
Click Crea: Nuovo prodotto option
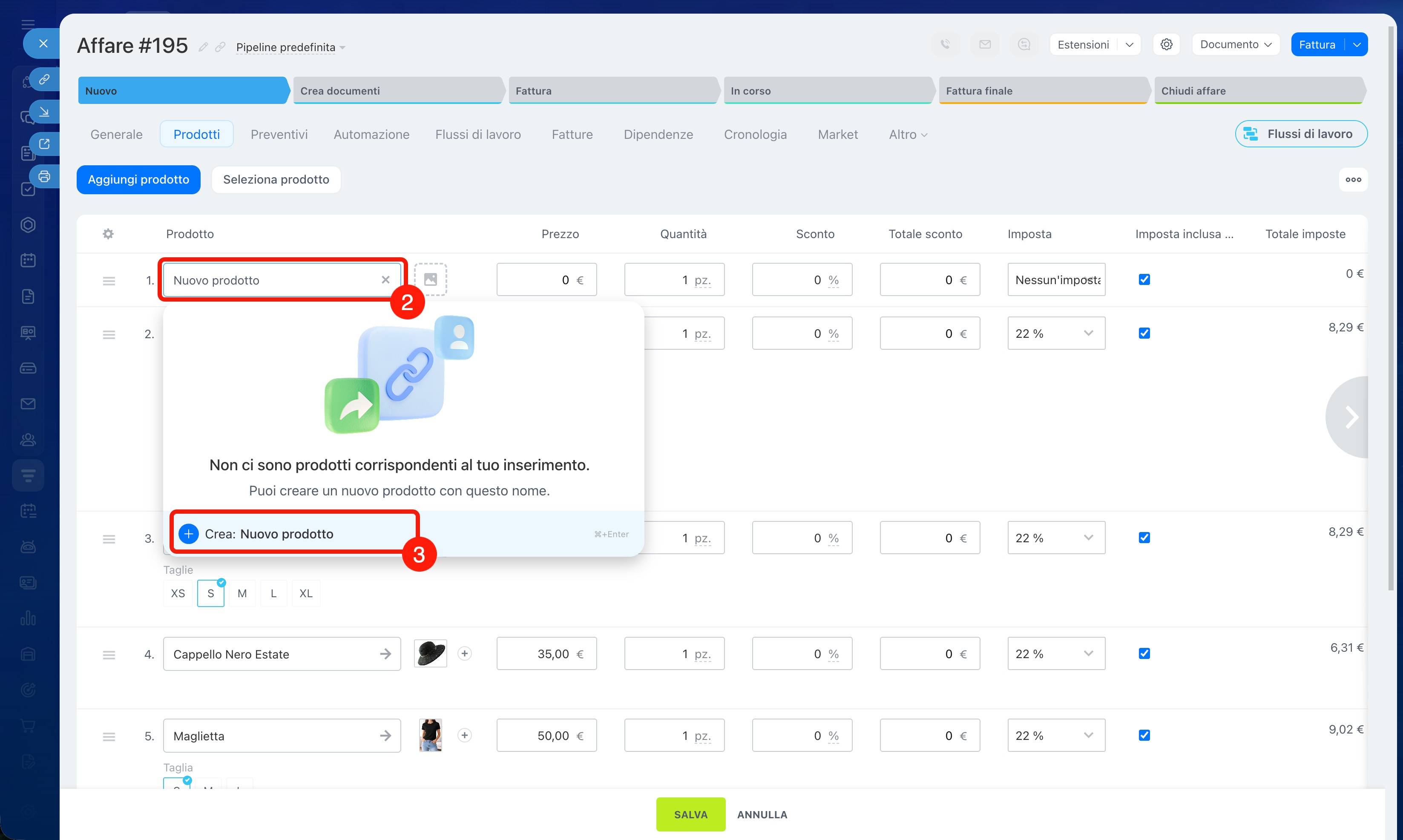coord(269,534)
